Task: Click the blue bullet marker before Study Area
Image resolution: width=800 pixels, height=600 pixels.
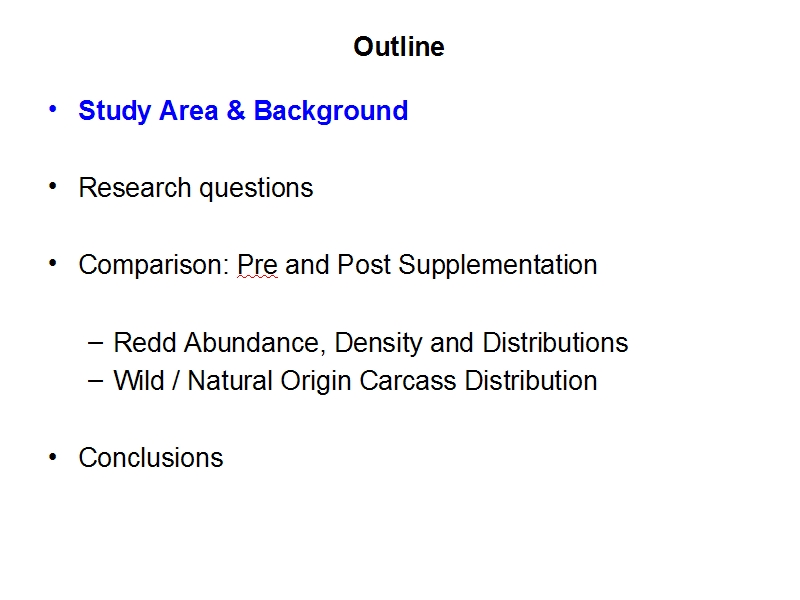Action: pyautogui.click(x=53, y=109)
